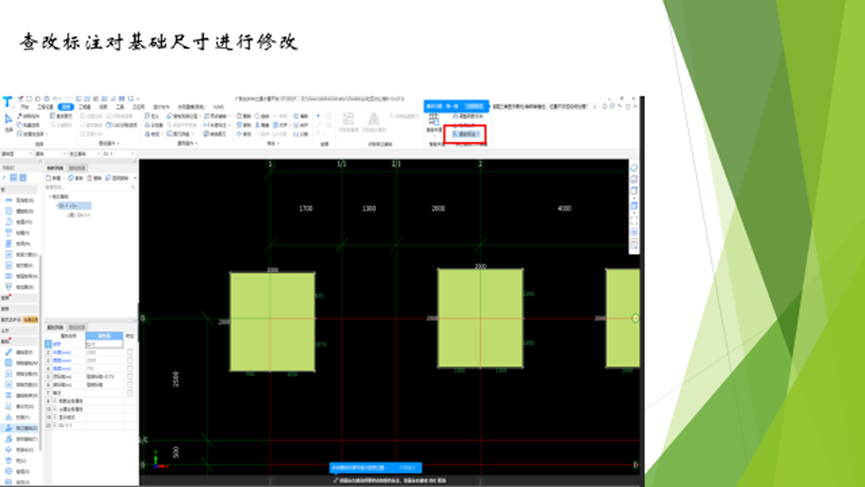Select the 选择 arrow tool in ribbon
The height and width of the screenshot is (487, 865).
pyautogui.click(x=7, y=123)
